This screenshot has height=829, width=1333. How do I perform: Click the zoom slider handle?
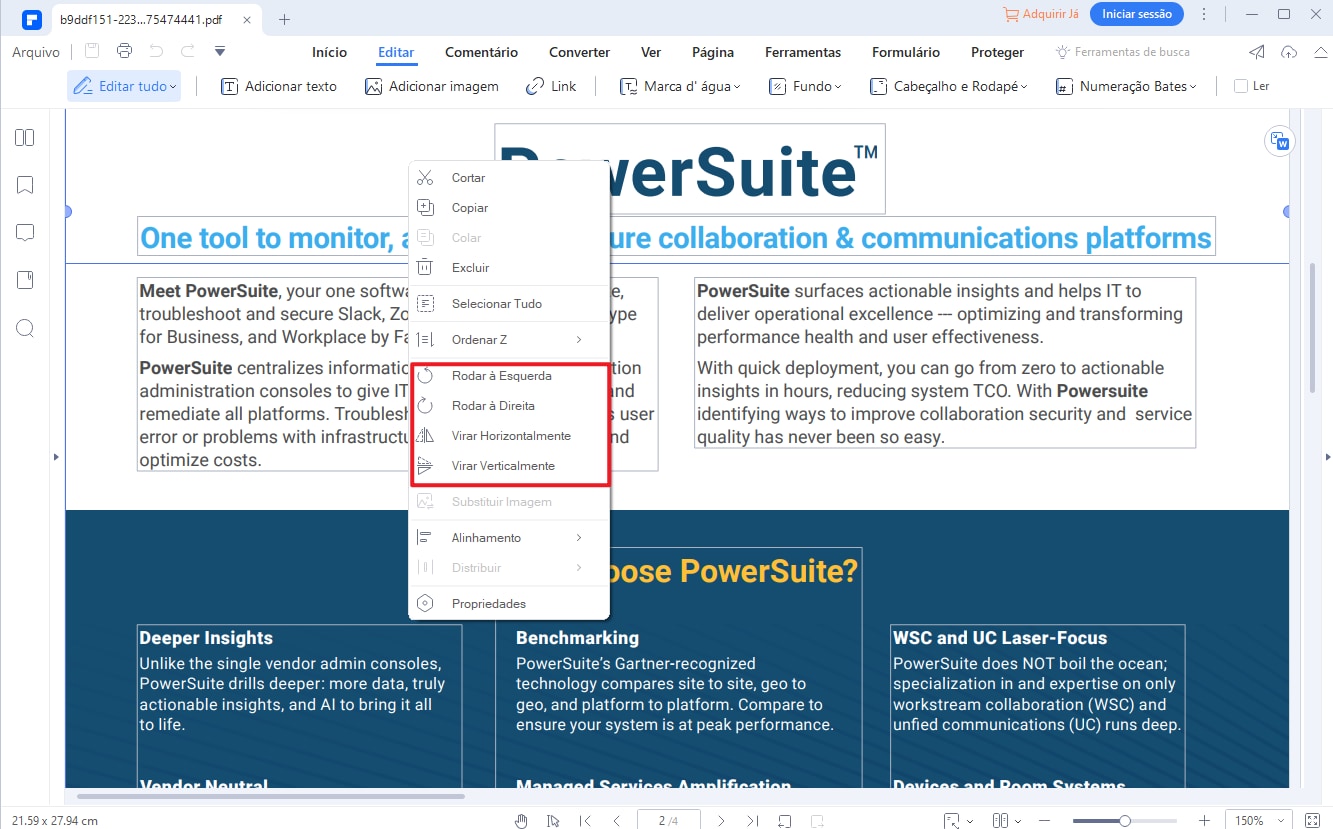point(1125,821)
